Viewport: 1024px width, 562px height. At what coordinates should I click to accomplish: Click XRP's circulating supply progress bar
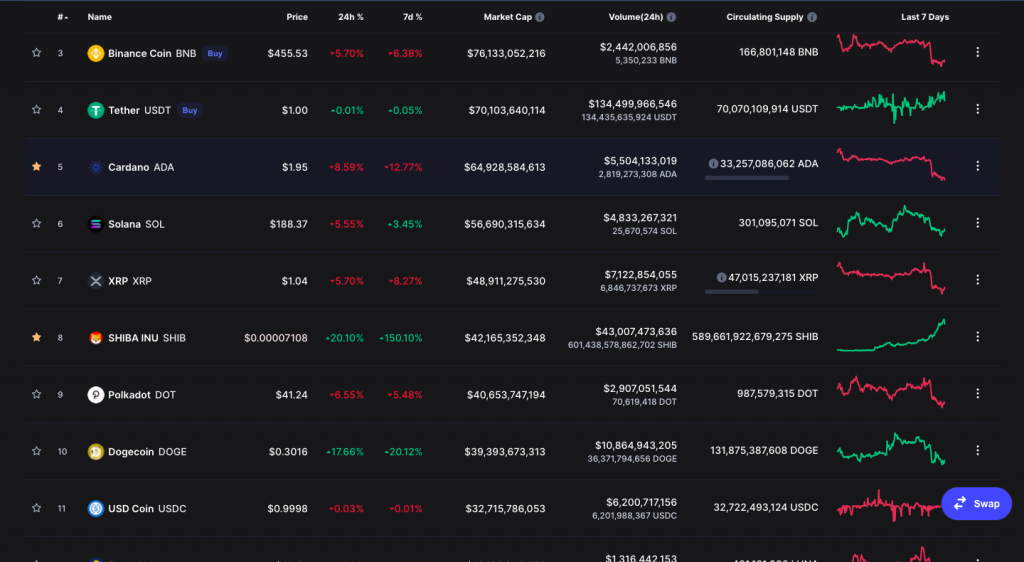[x=761, y=292]
